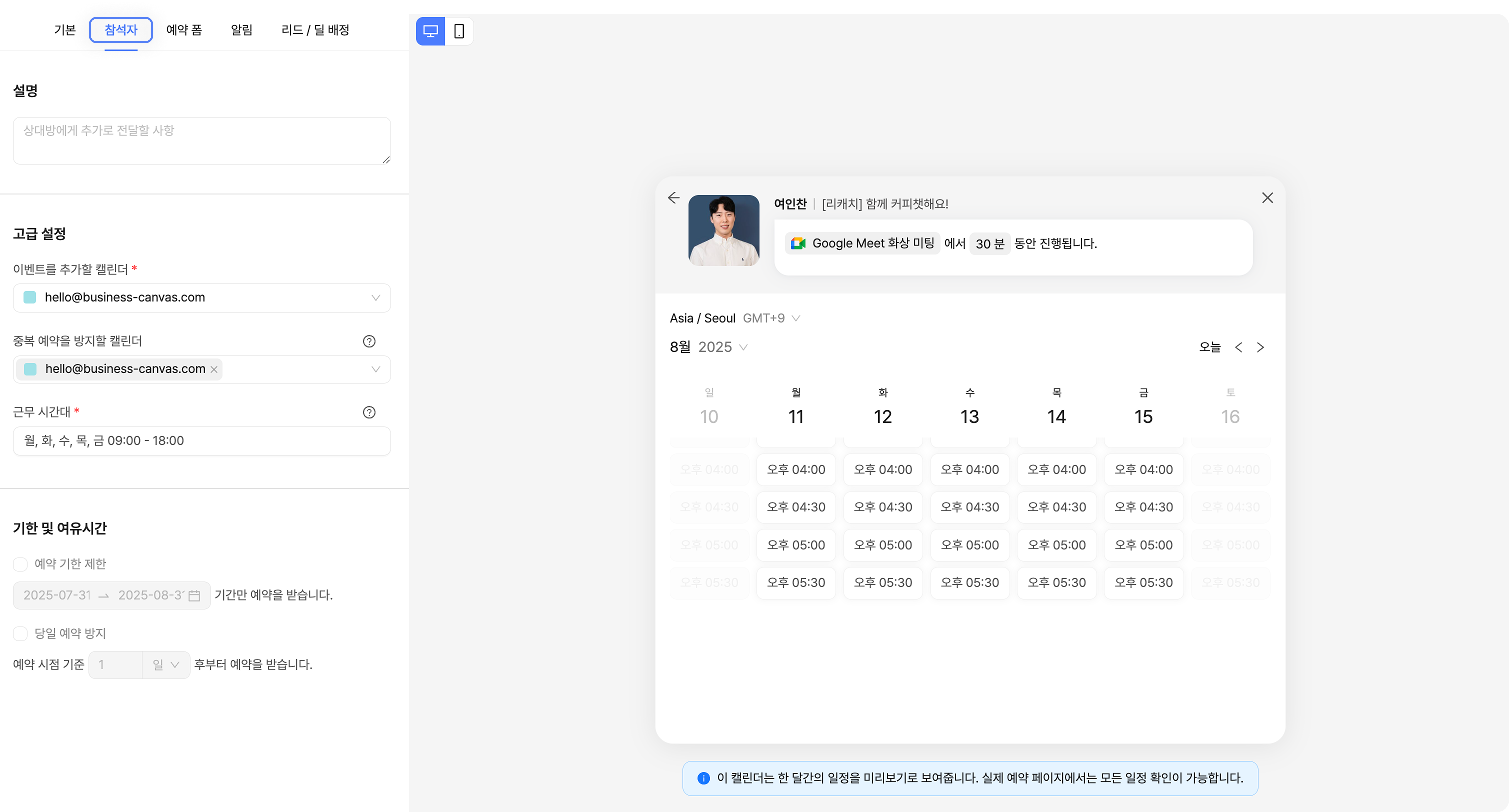This screenshot has width=1509, height=812.
Task: Enable 당일 예약 방지 checkbox
Action: pos(21,633)
